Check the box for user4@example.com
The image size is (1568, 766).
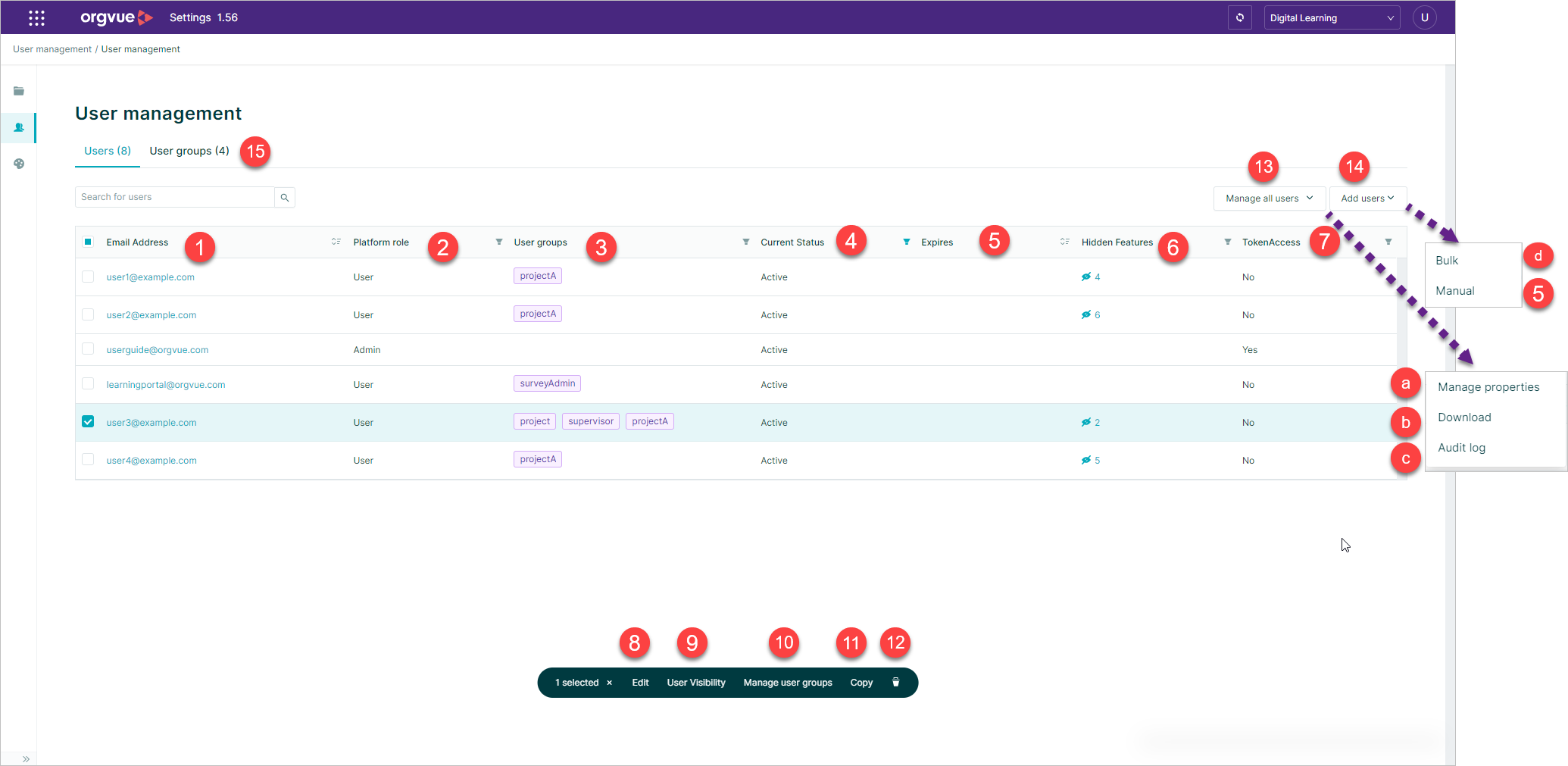coord(88,460)
